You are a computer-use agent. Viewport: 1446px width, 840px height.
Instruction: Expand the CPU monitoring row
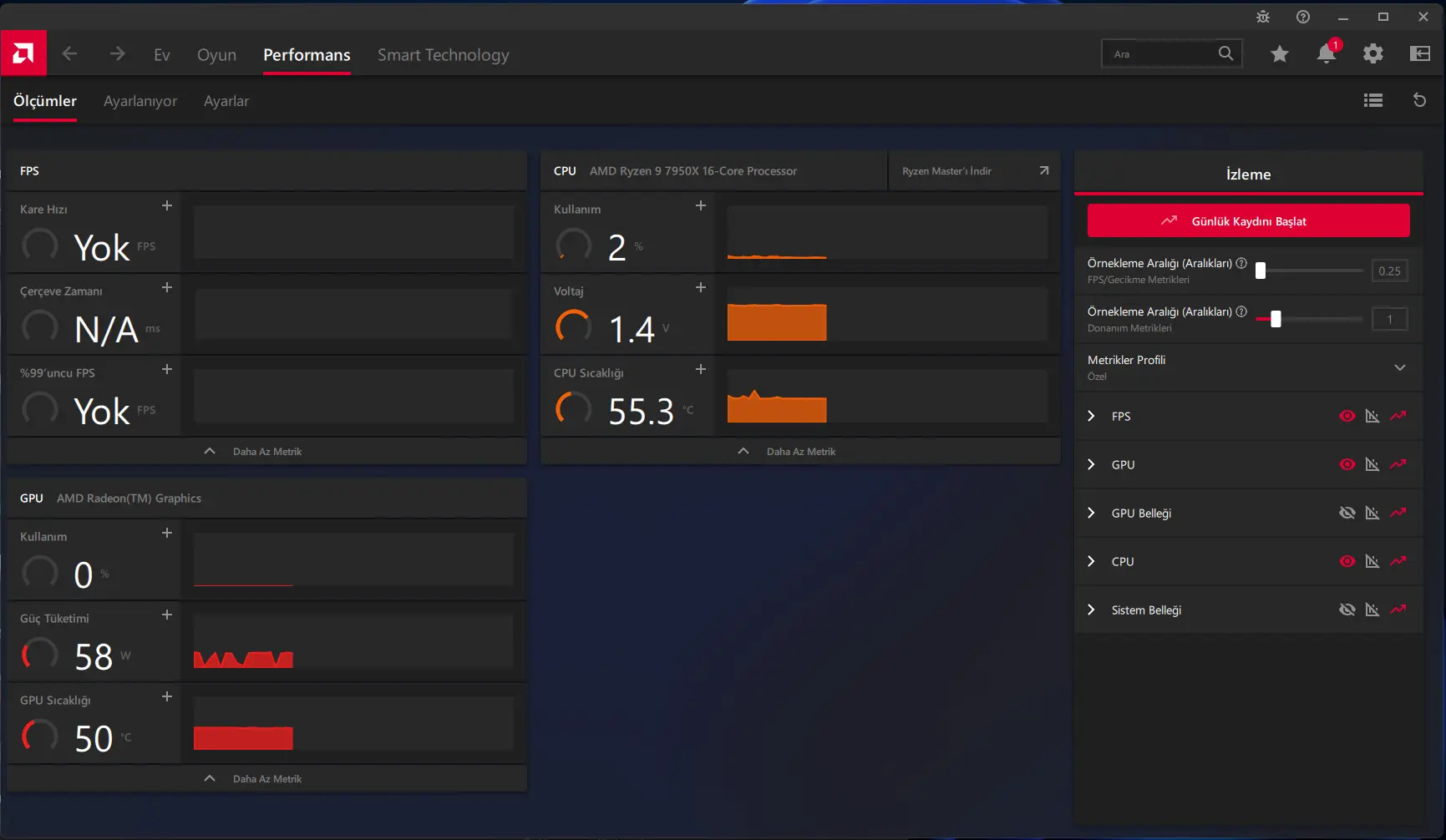pyautogui.click(x=1091, y=561)
